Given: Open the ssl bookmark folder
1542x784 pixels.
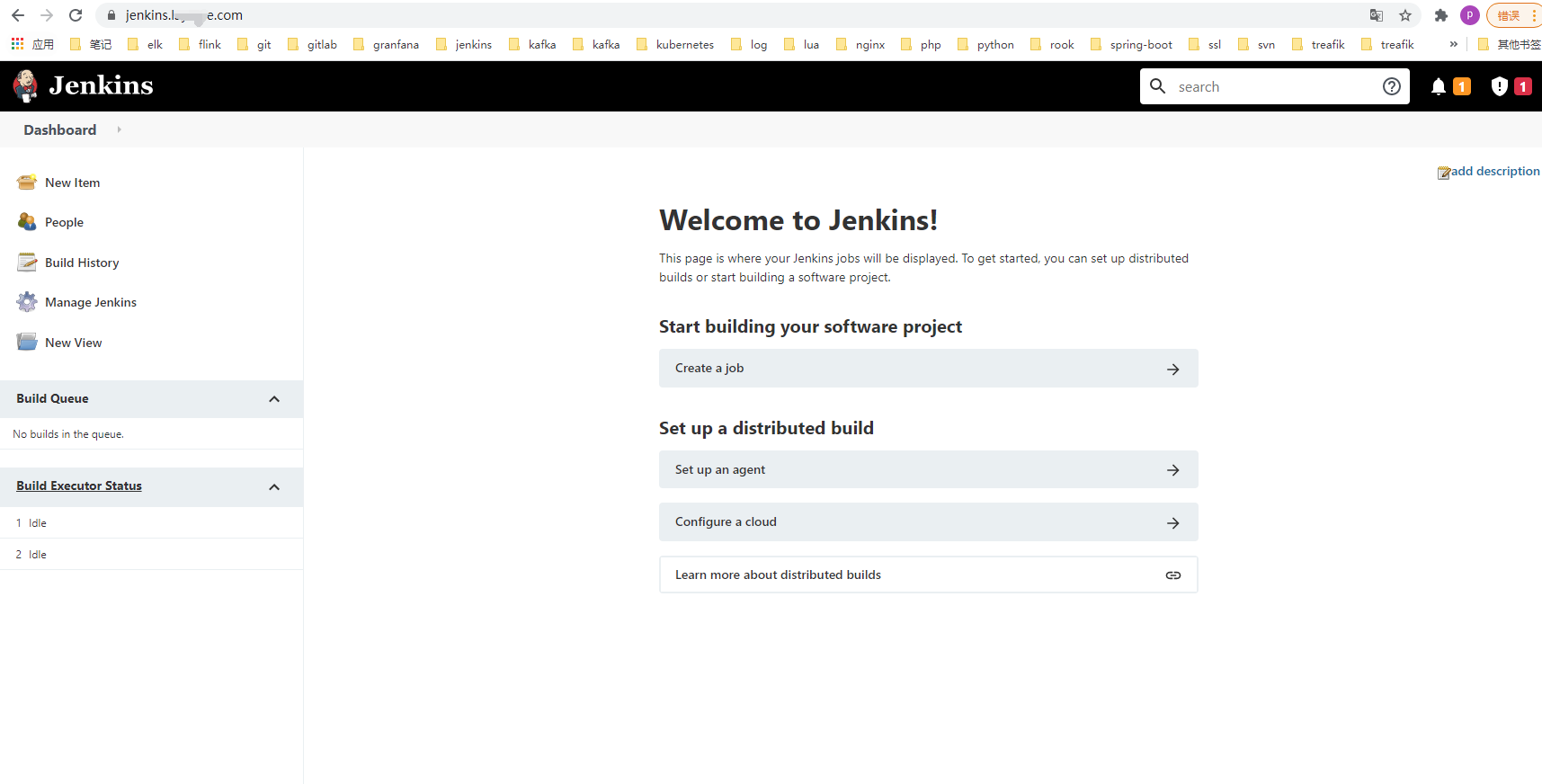Looking at the screenshot, I should point(1205,44).
